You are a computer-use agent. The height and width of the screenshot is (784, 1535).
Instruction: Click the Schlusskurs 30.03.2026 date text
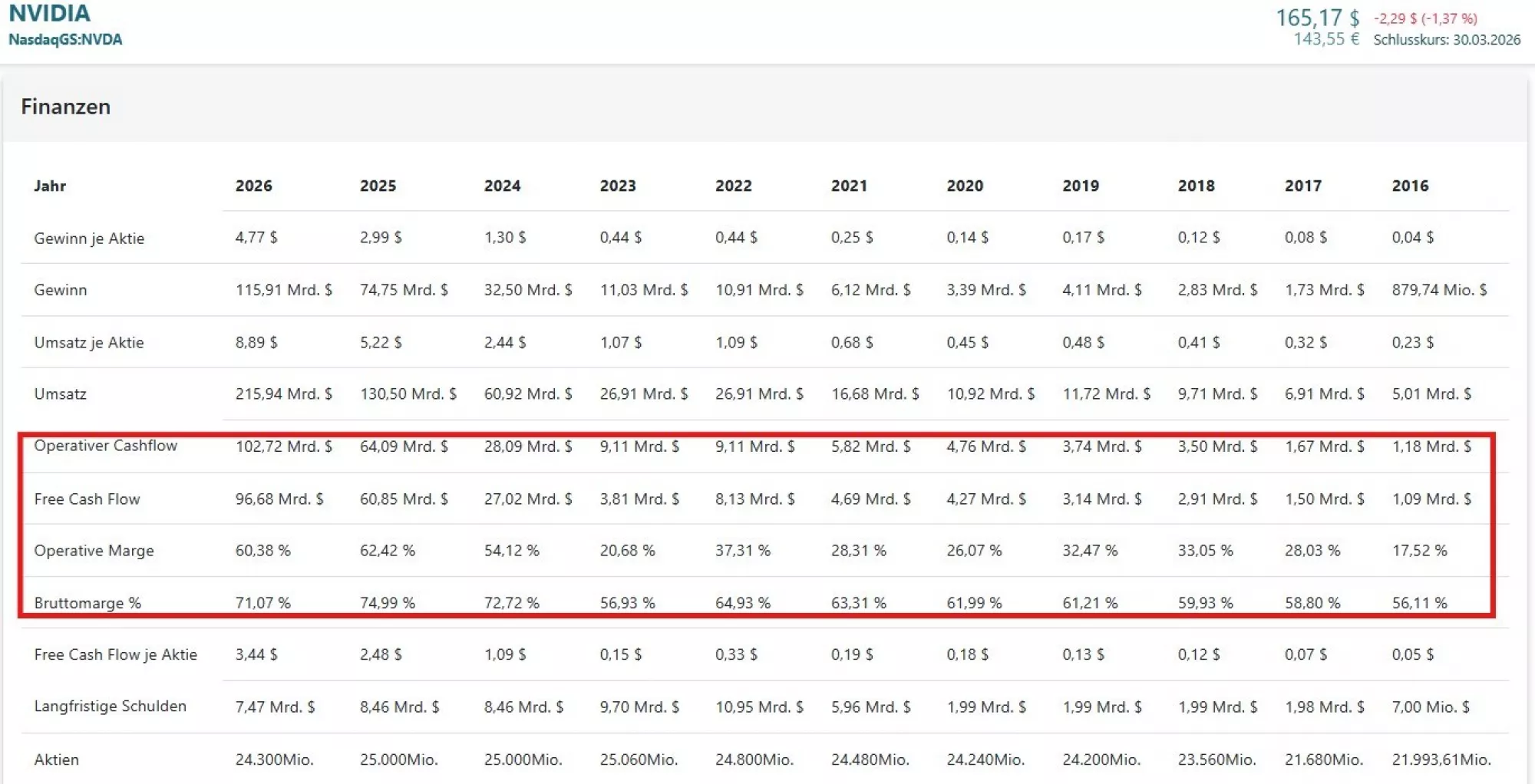(1446, 40)
